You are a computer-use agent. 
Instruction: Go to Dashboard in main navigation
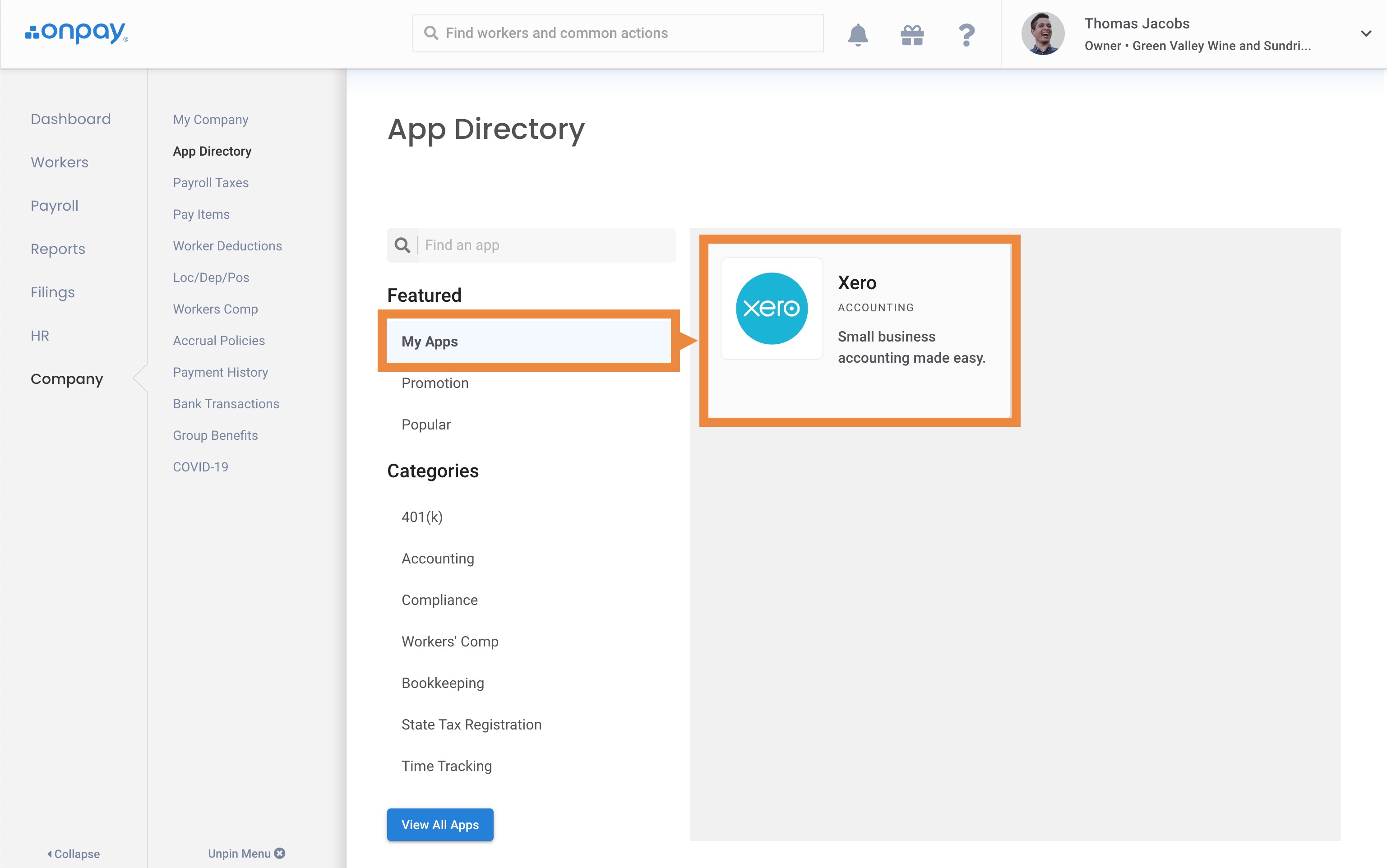coord(70,119)
